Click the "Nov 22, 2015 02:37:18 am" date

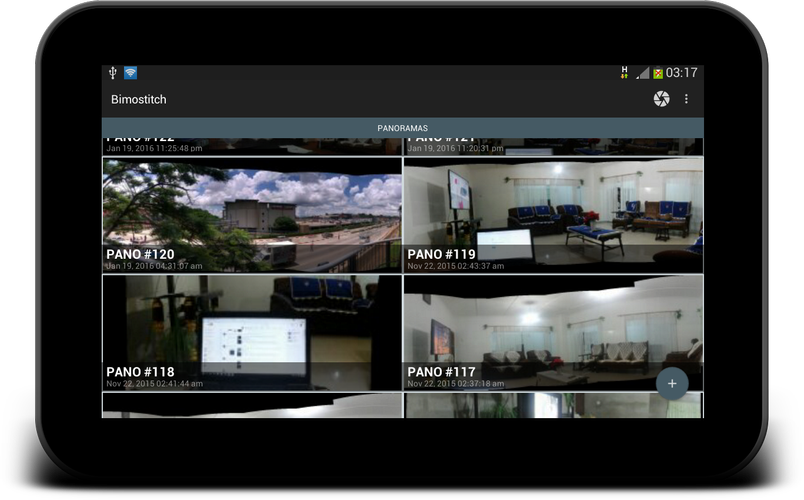(456, 384)
